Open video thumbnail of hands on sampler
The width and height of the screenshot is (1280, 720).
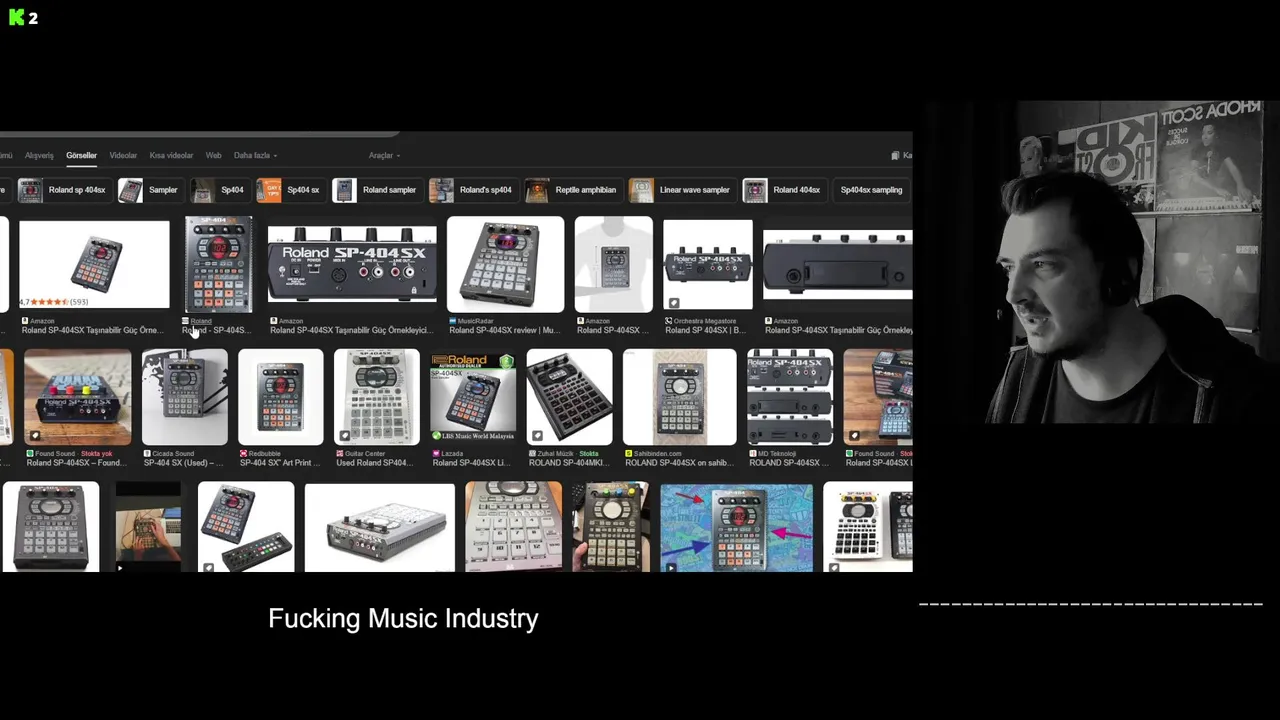click(x=148, y=528)
